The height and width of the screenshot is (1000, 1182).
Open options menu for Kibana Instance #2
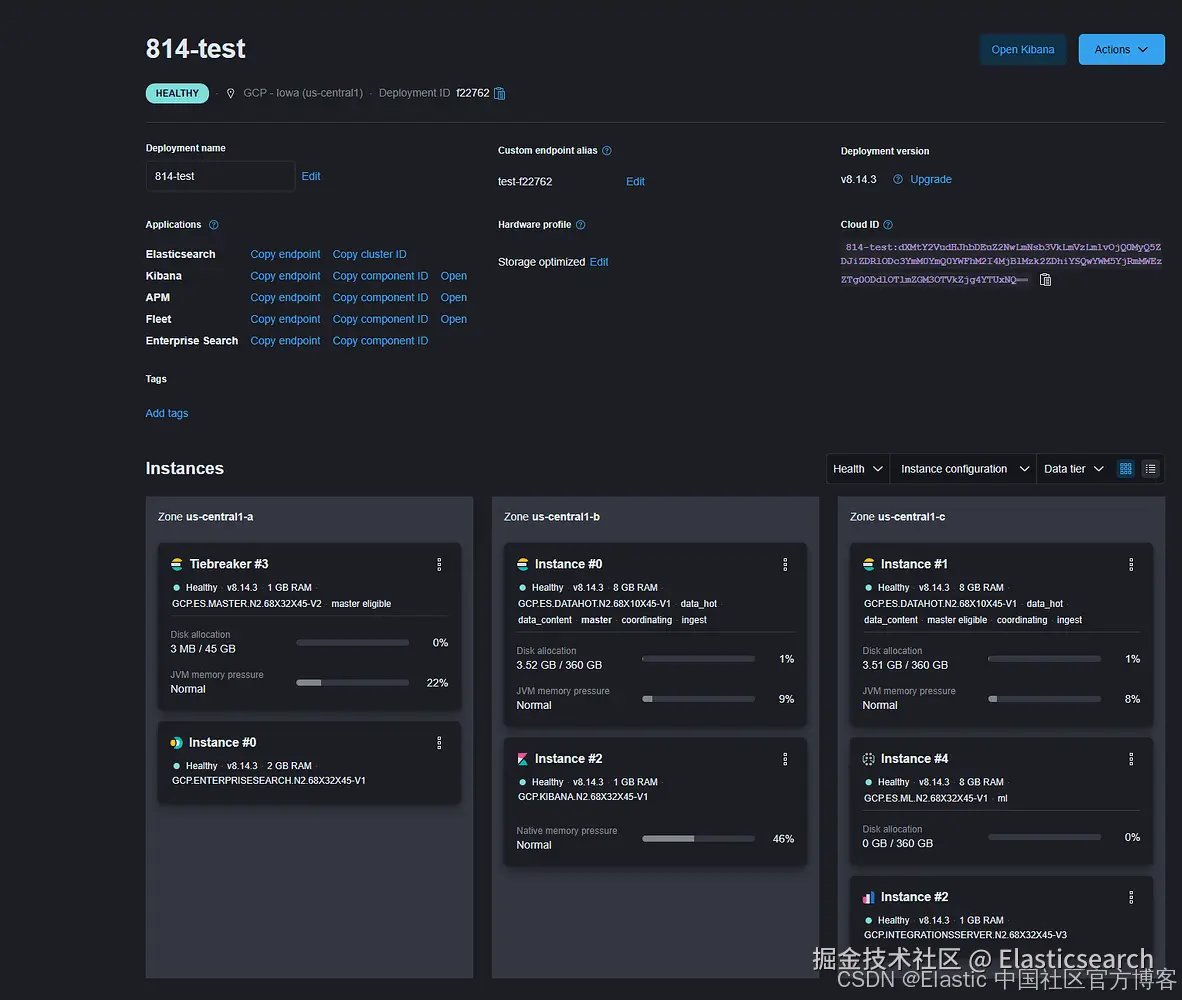click(x=785, y=759)
